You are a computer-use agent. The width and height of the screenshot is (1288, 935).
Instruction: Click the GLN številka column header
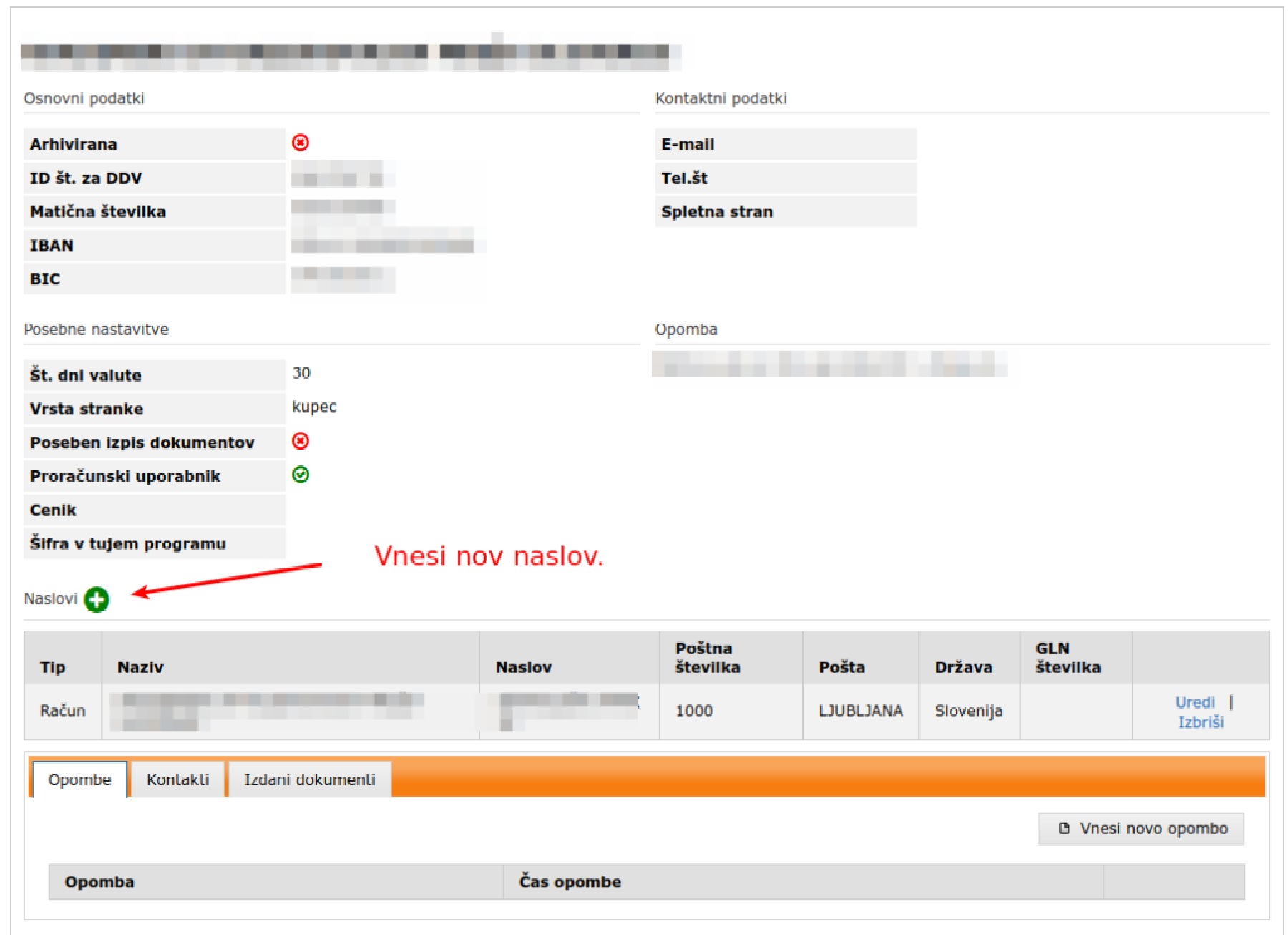click(1068, 658)
